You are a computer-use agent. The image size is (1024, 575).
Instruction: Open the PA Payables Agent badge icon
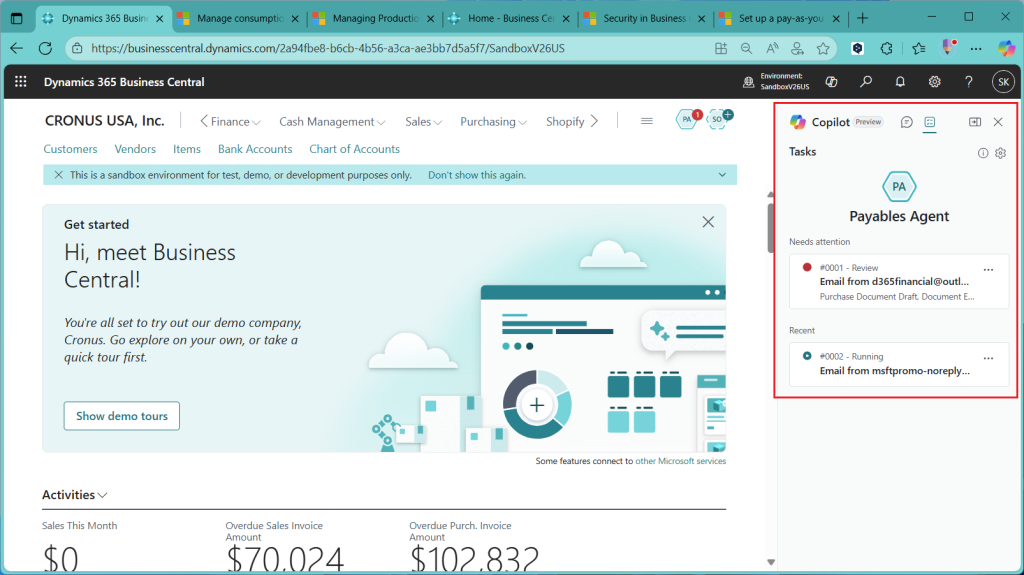[687, 119]
